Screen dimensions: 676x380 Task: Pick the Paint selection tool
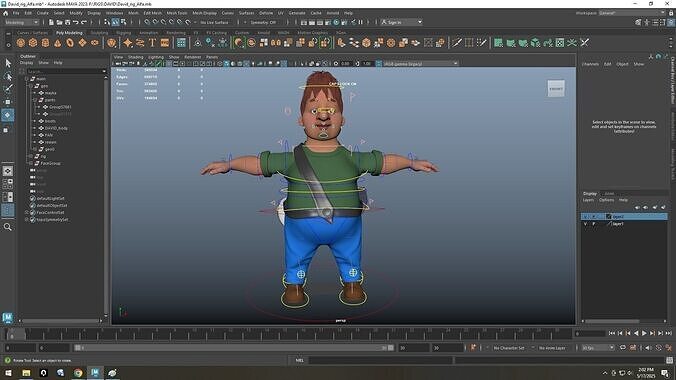8,89
